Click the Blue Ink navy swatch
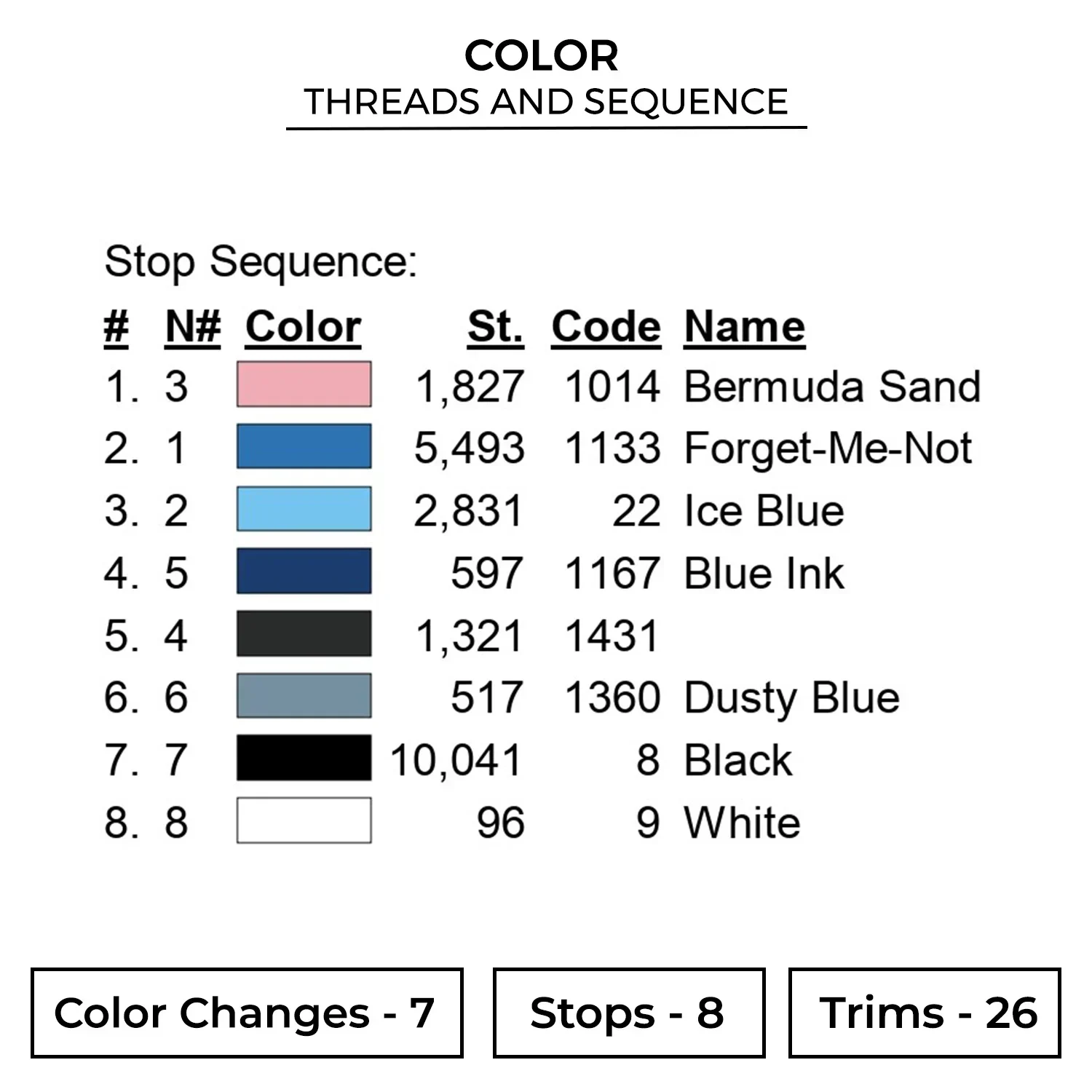Viewport: 1092px width, 1092px height. click(304, 571)
